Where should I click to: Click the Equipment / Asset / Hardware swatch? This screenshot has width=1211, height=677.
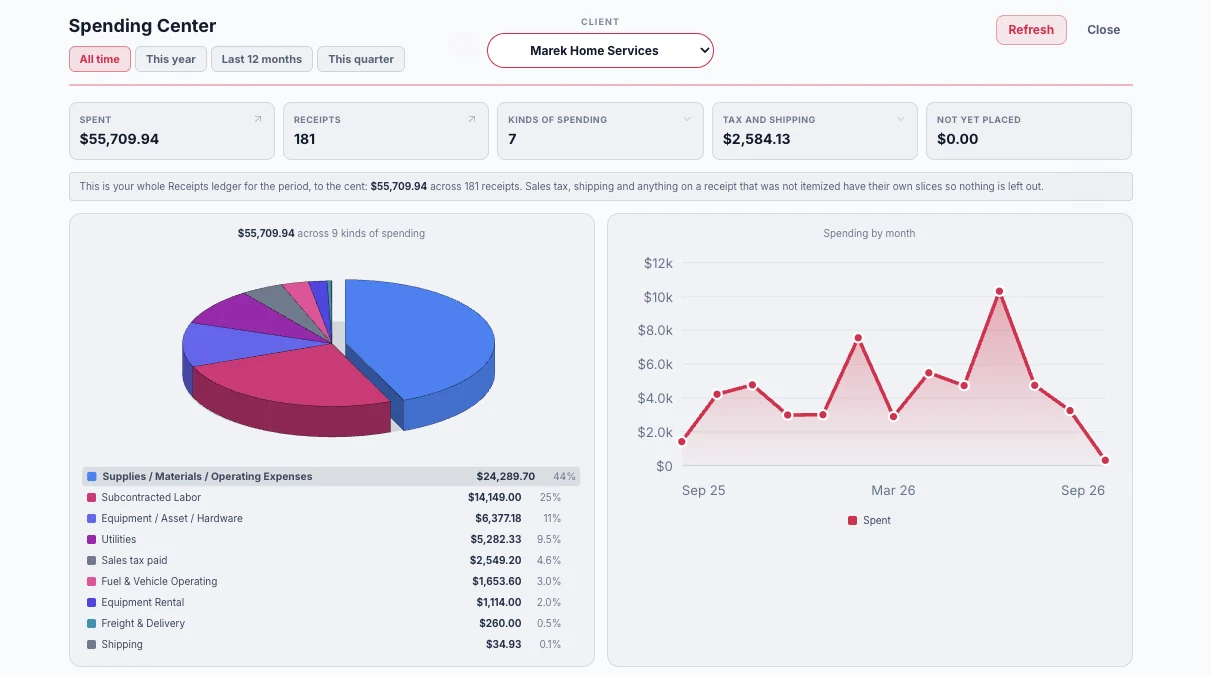pos(92,519)
